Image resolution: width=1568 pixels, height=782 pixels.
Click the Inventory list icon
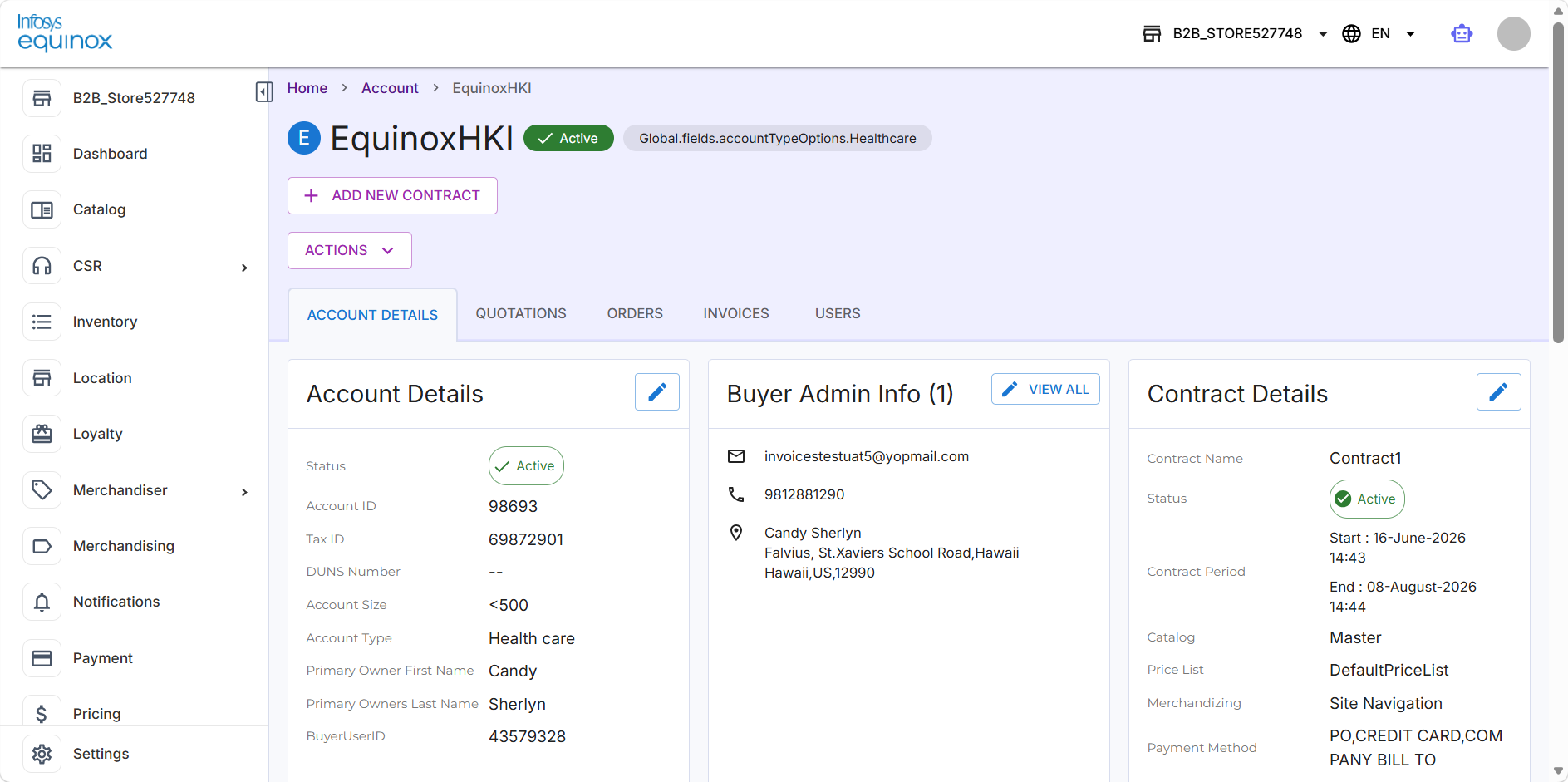42,322
